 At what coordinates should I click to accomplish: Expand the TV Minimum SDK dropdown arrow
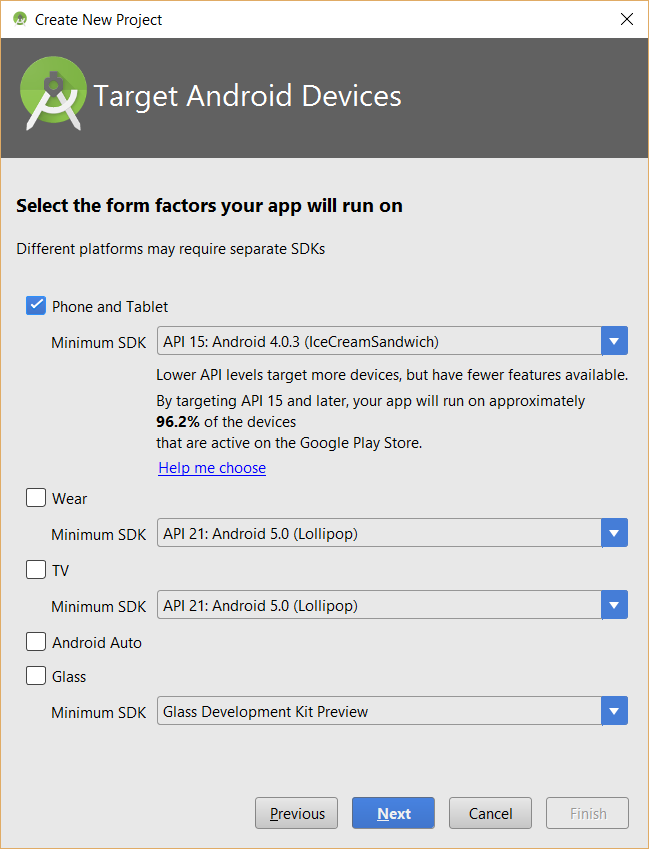[614, 605]
